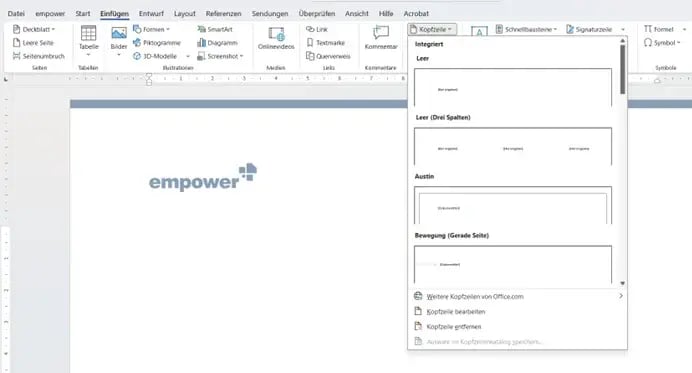Click the empower logo in the document
This screenshot has height=373, width=692.
tap(203, 177)
